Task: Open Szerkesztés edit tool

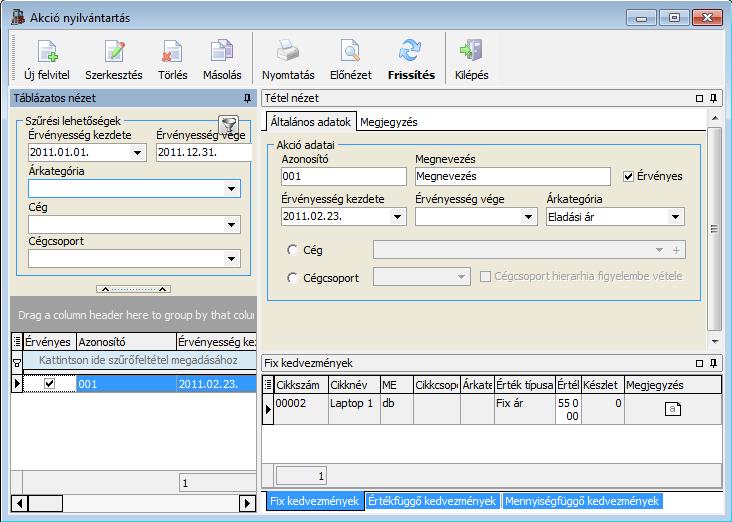Action: 114,51
